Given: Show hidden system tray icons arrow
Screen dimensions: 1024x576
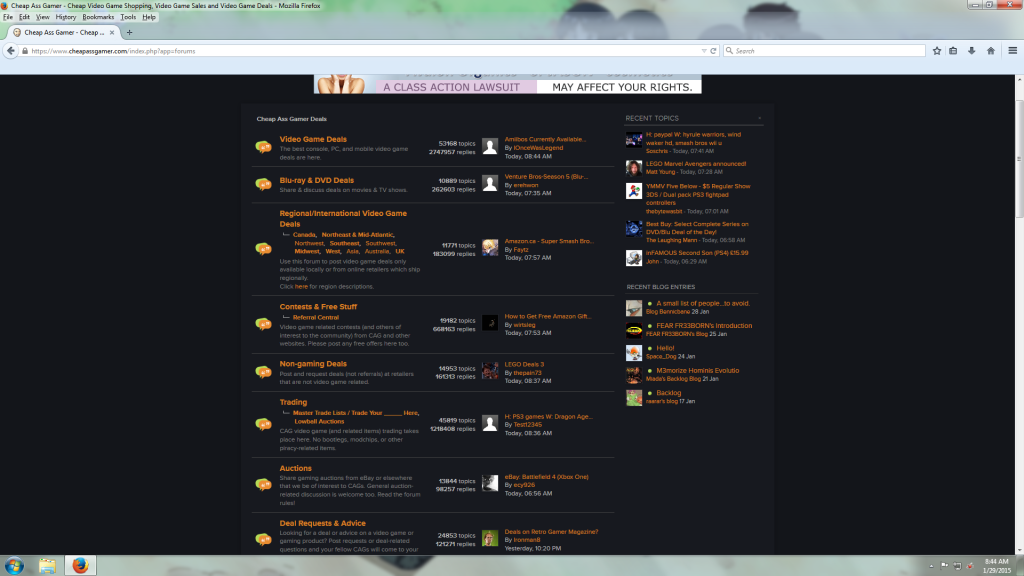Looking at the screenshot, I should (931, 566).
